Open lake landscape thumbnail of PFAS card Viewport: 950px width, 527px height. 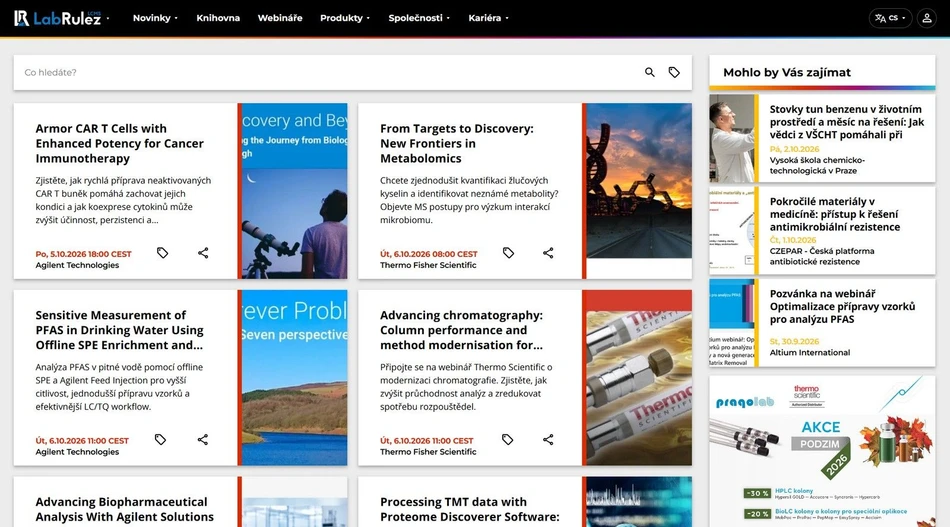click(294, 377)
